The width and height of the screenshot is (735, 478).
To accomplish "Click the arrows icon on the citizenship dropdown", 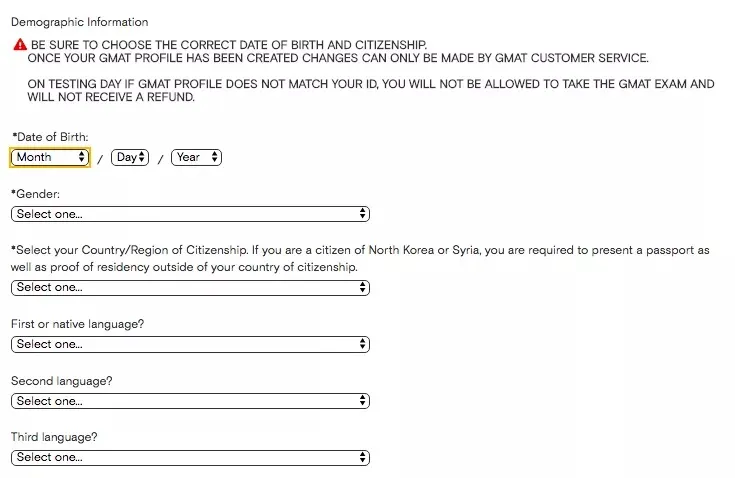I will tap(362, 288).
